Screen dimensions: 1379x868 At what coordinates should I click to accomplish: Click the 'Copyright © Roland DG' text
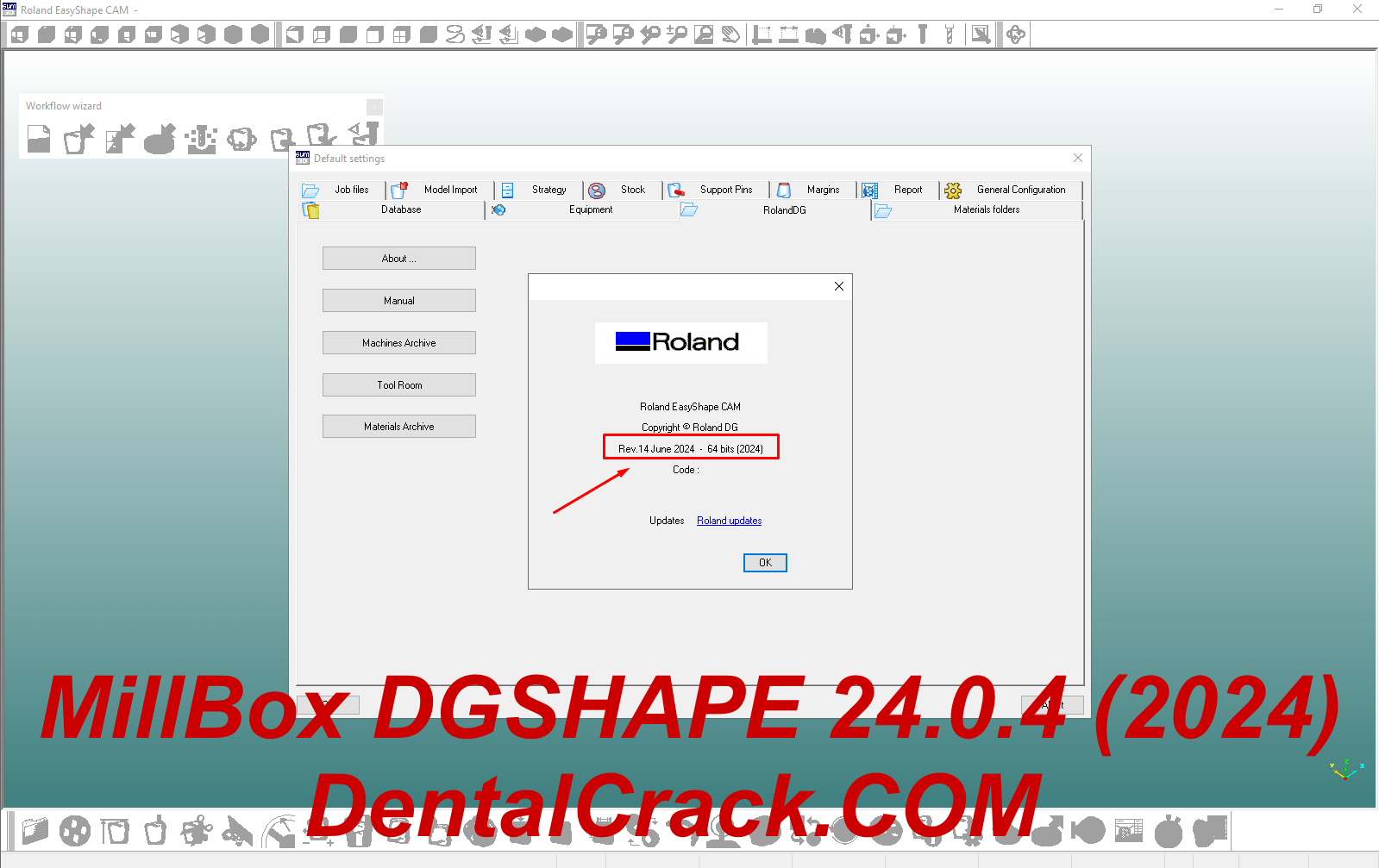pyautogui.click(x=690, y=428)
